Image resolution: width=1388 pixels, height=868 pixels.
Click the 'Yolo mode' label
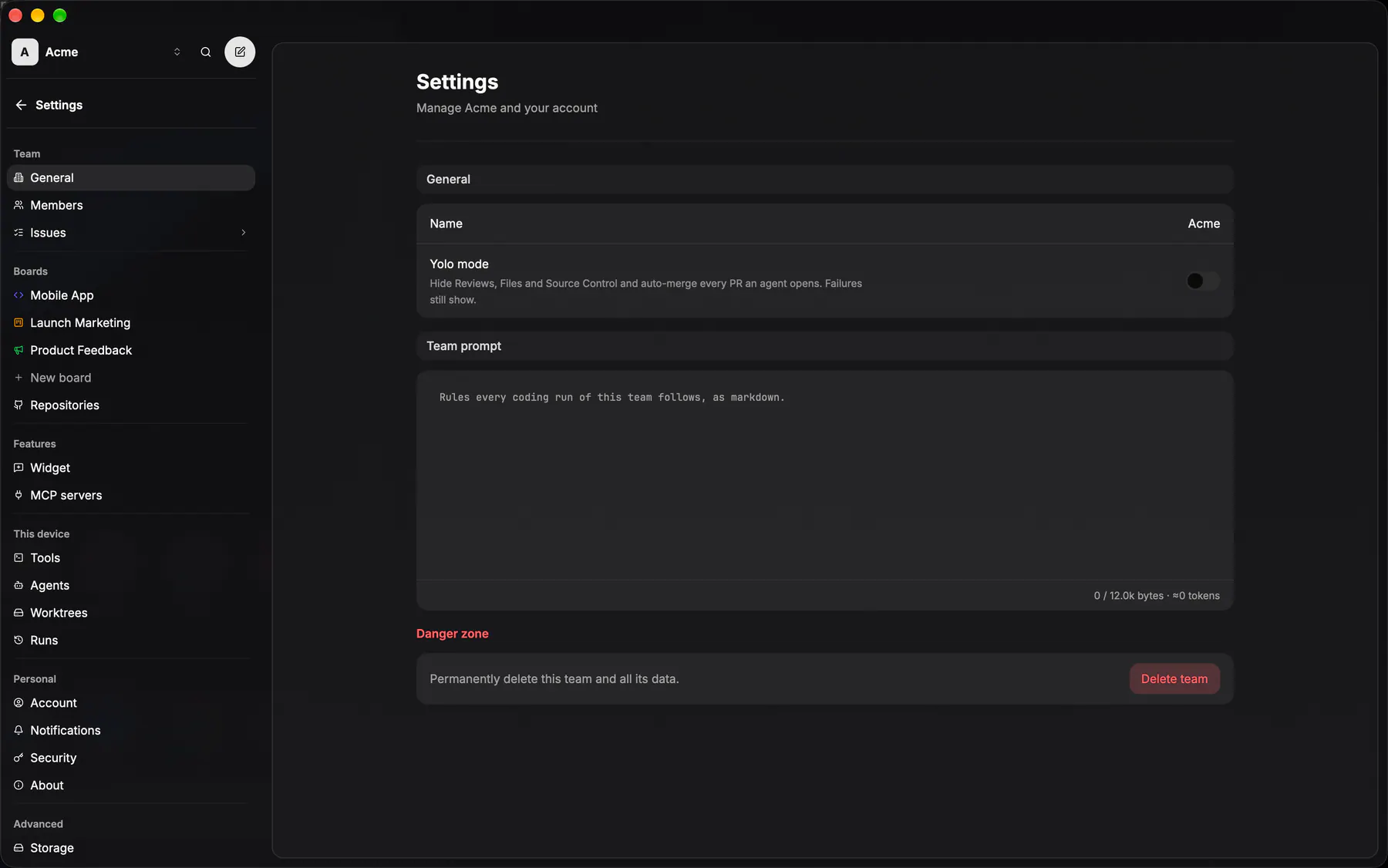460,264
